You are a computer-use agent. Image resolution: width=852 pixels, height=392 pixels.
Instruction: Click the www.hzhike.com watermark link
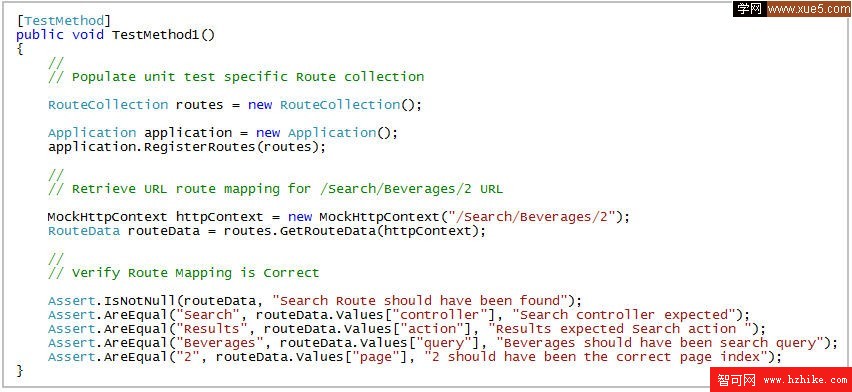click(x=805, y=380)
